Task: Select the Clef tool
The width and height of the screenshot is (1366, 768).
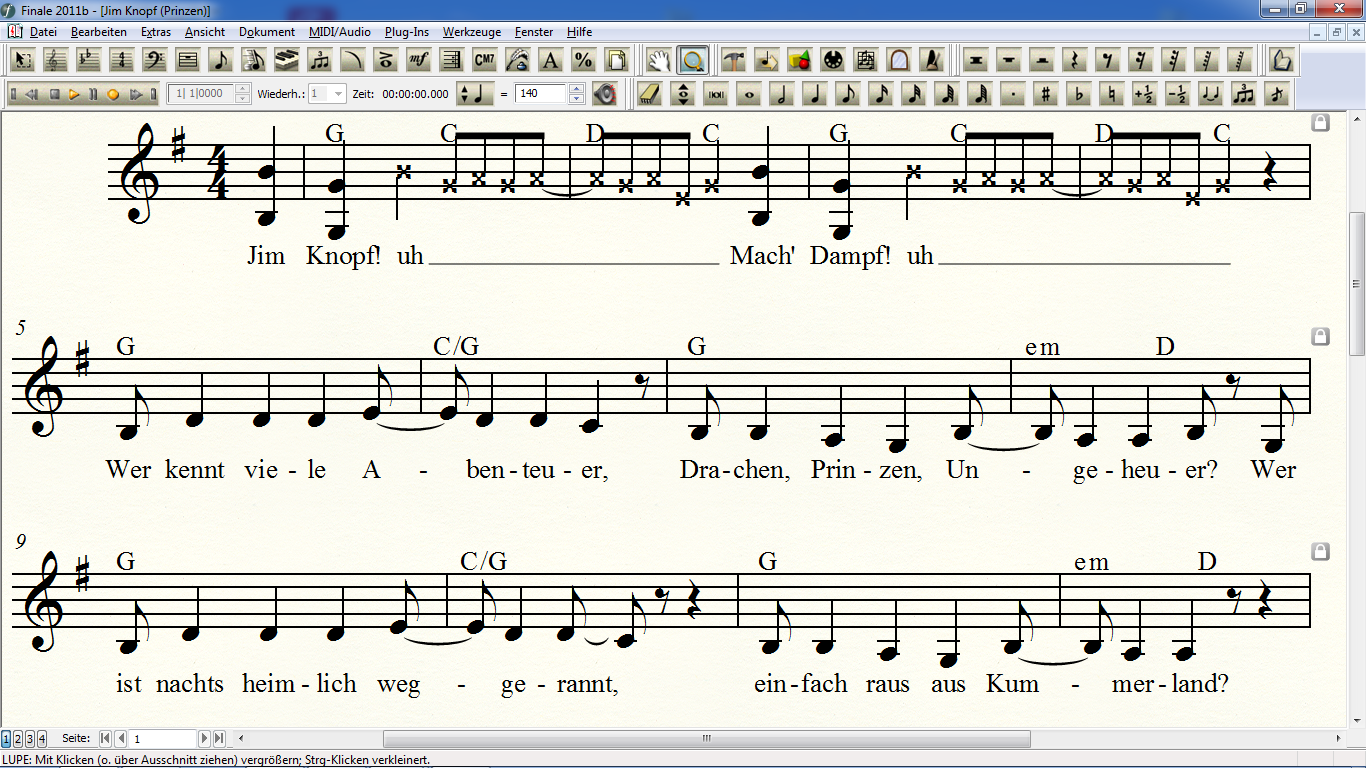Action: [56, 60]
